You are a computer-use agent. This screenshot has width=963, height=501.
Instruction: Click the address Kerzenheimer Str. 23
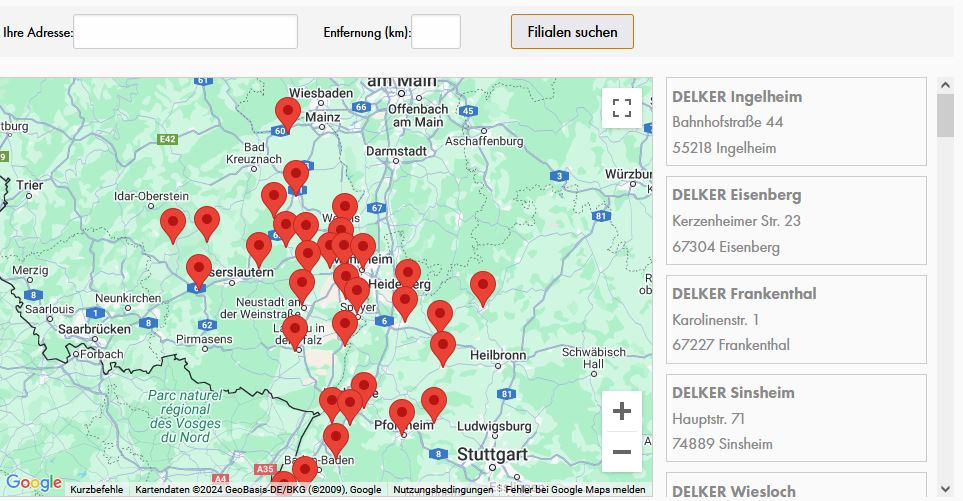[x=736, y=221]
